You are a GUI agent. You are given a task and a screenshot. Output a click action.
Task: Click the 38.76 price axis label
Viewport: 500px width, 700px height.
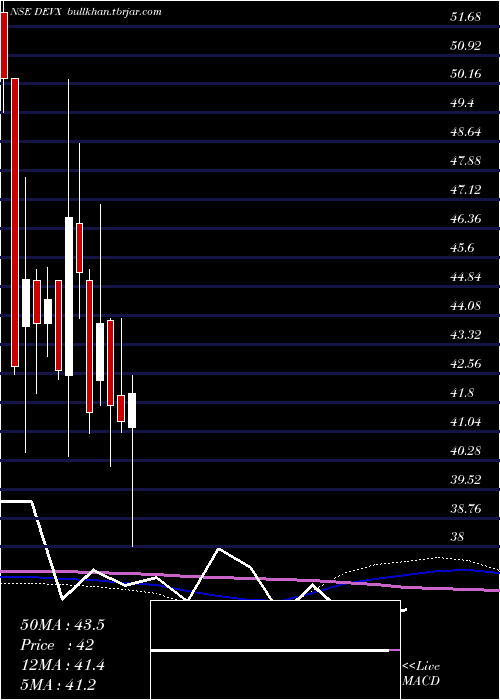466,509
